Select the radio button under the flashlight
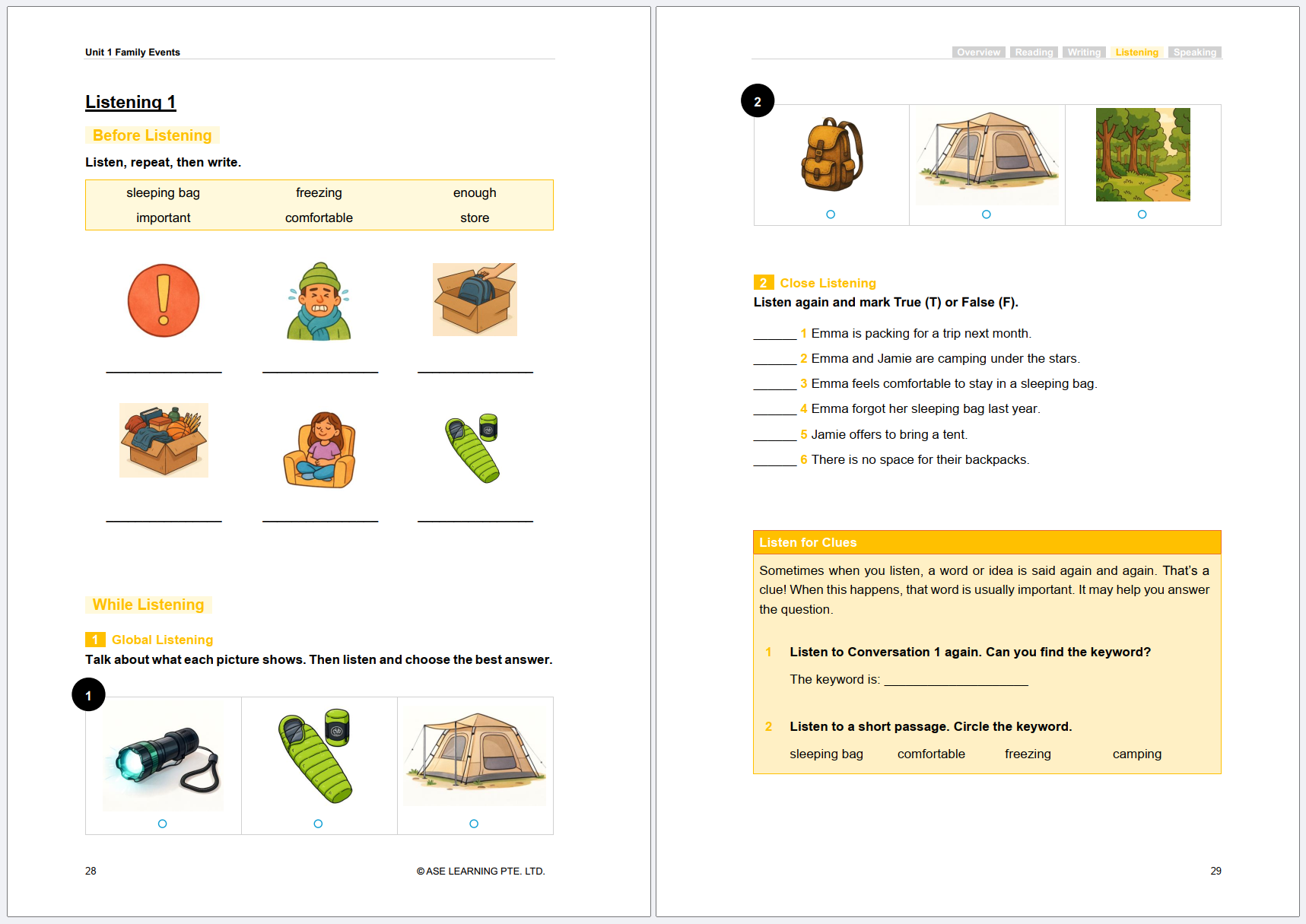Image resolution: width=1306 pixels, height=924 pixels. click(162, 824)
